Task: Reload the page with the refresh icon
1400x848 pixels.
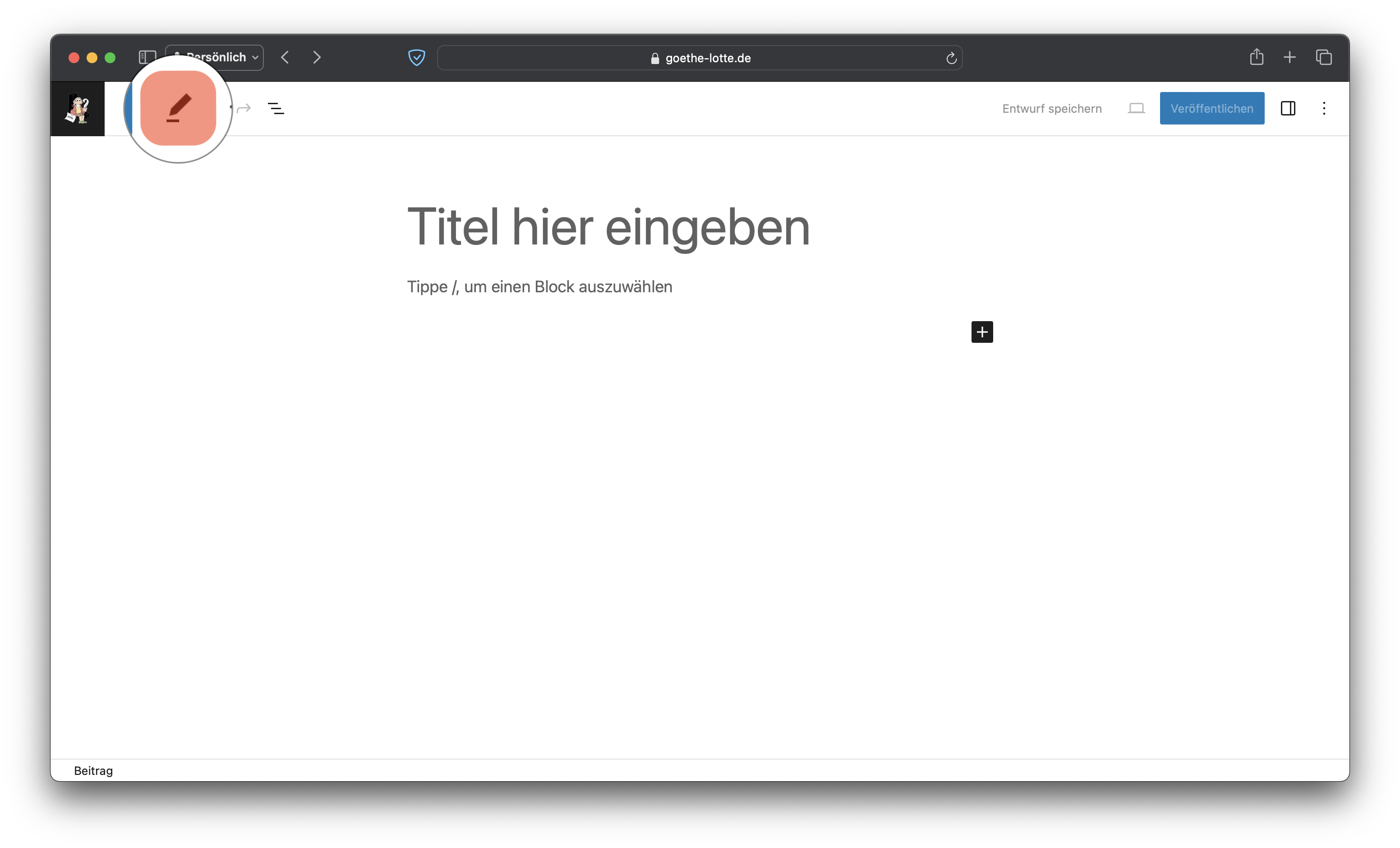Action: click(951, 58)
